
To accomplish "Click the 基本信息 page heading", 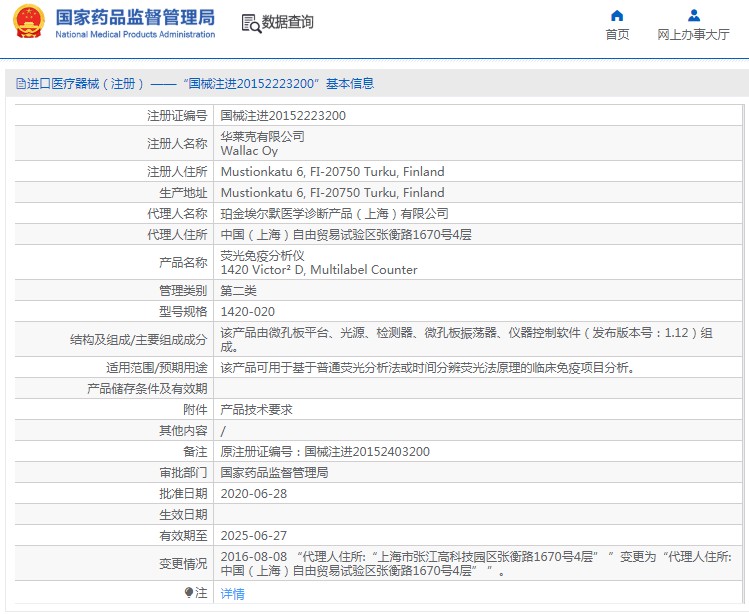I will coord(350,84).
